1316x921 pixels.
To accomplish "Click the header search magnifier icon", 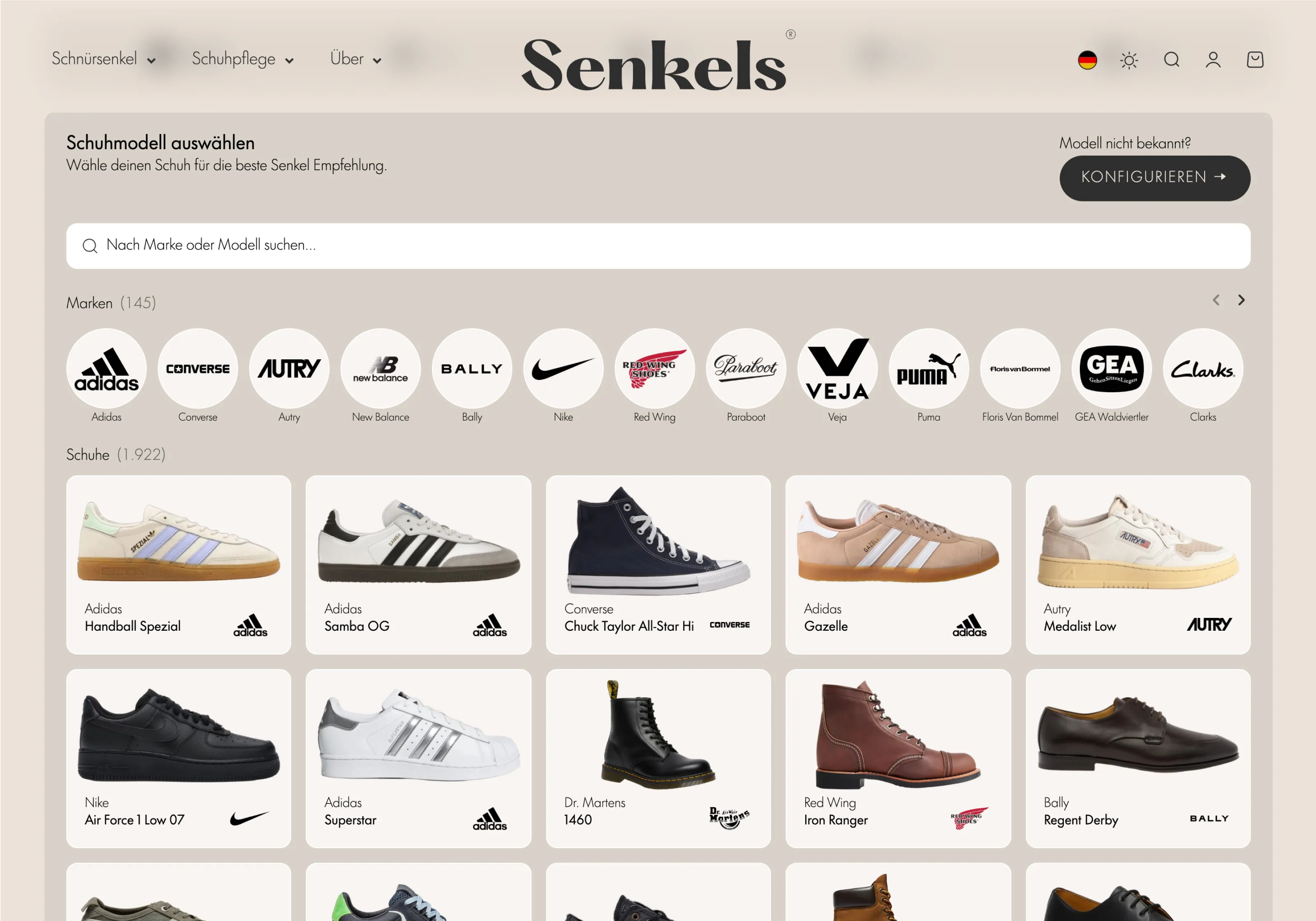I will 1171,60.
